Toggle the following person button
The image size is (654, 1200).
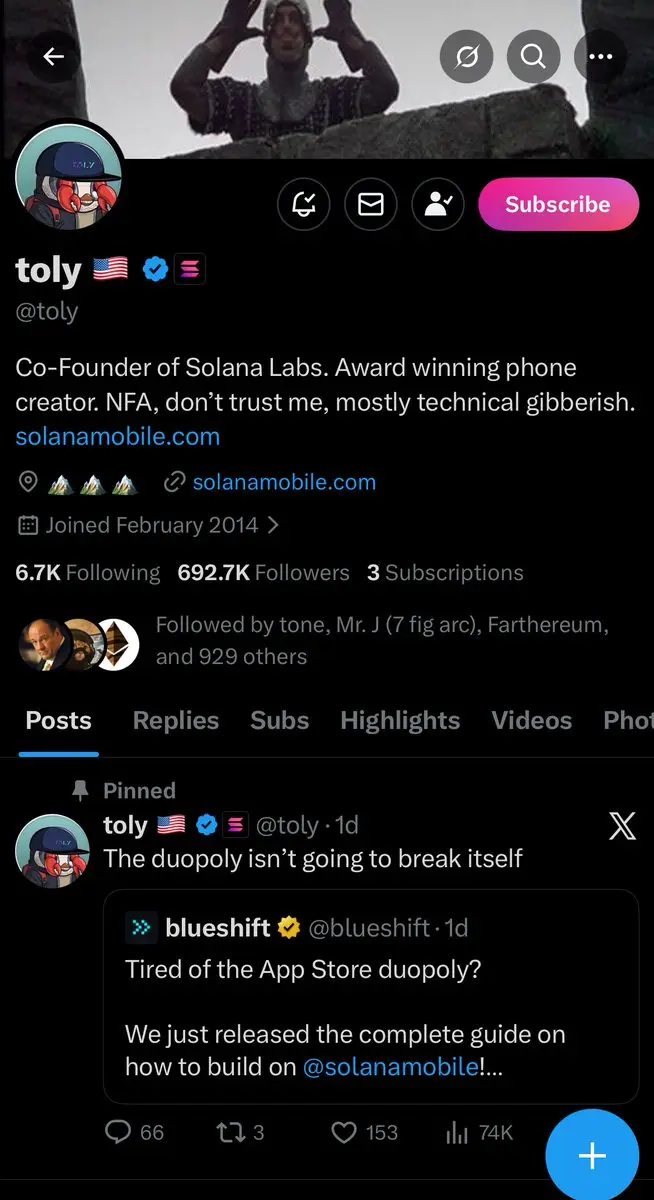pyautogui.click(x=438, y=204)
